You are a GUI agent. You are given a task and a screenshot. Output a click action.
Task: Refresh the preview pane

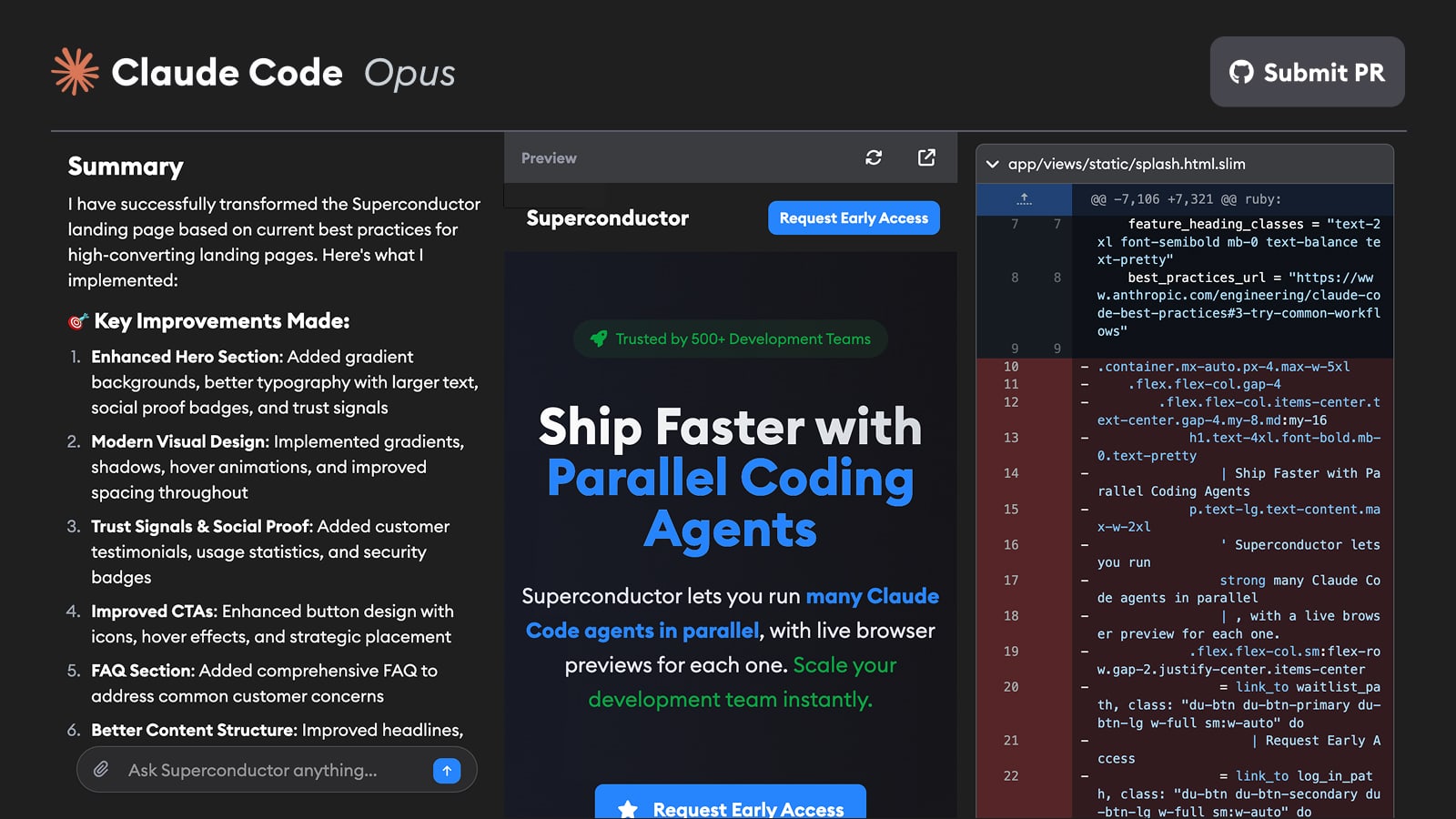pyautogui.click(x=874, y=157)
